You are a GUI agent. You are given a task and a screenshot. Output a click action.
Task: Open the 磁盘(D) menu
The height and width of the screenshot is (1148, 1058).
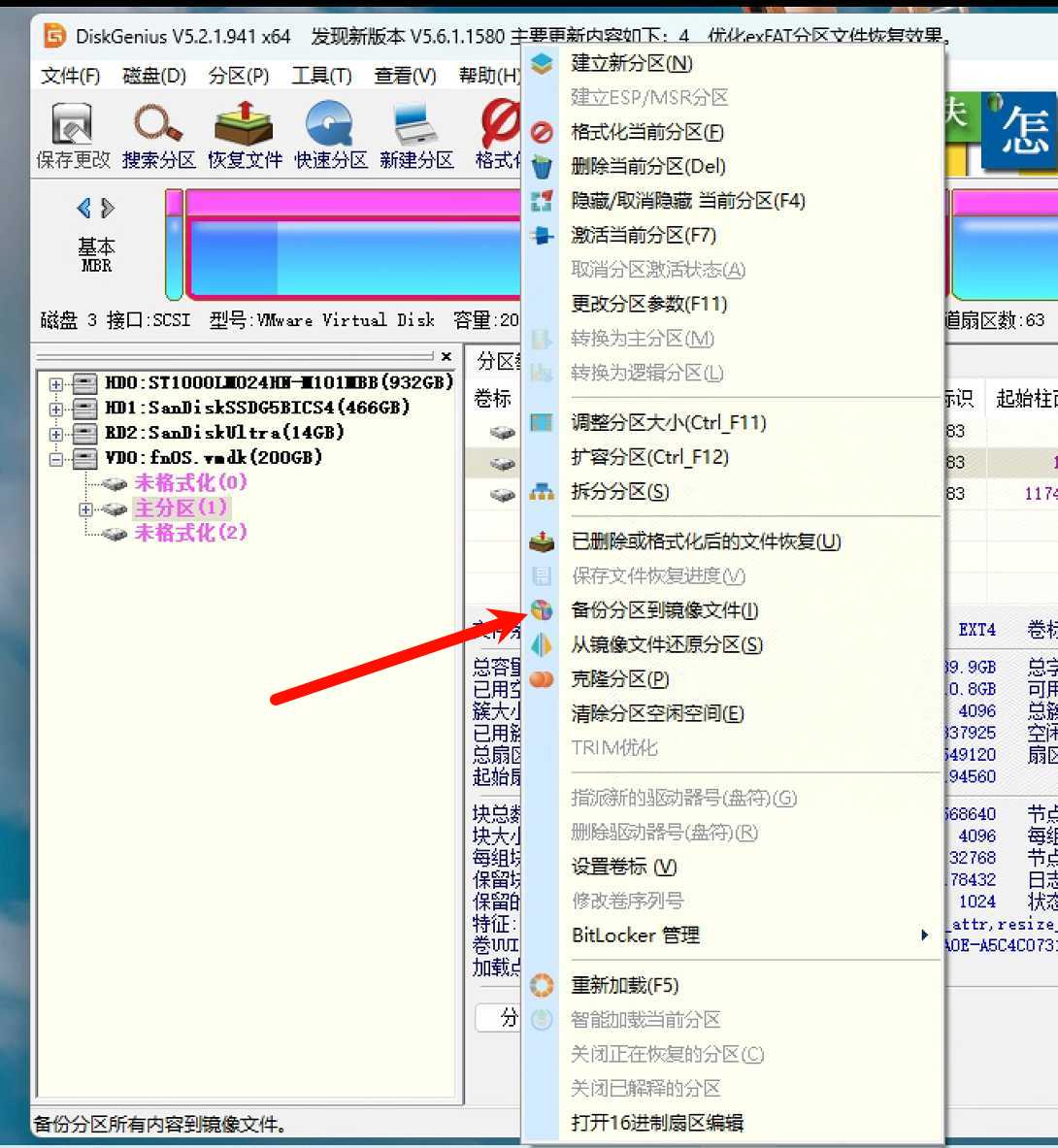[x=154, y=76]
